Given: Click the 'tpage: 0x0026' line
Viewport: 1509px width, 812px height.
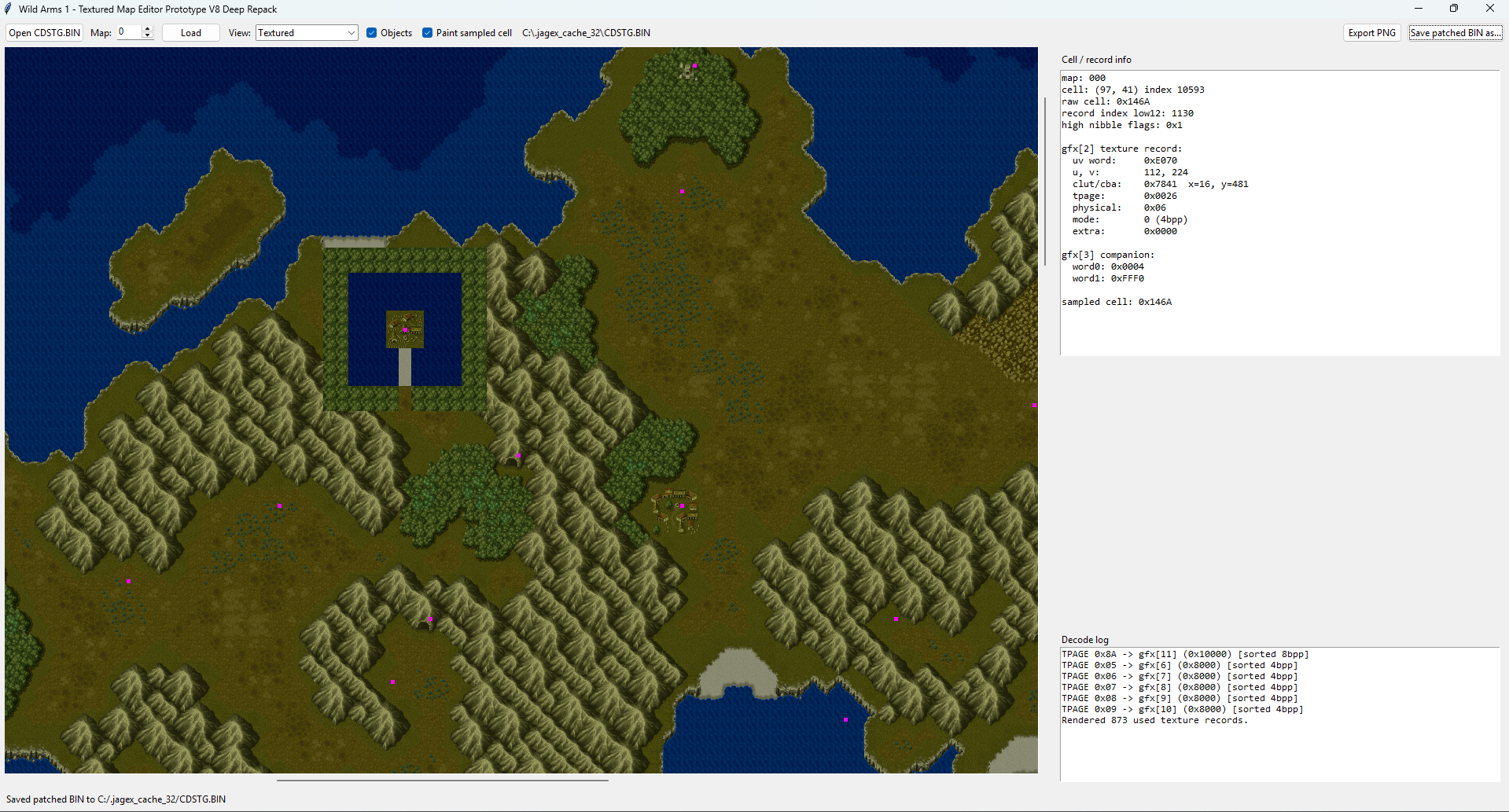Looking at the screenshot, I should coord(1124,196).
